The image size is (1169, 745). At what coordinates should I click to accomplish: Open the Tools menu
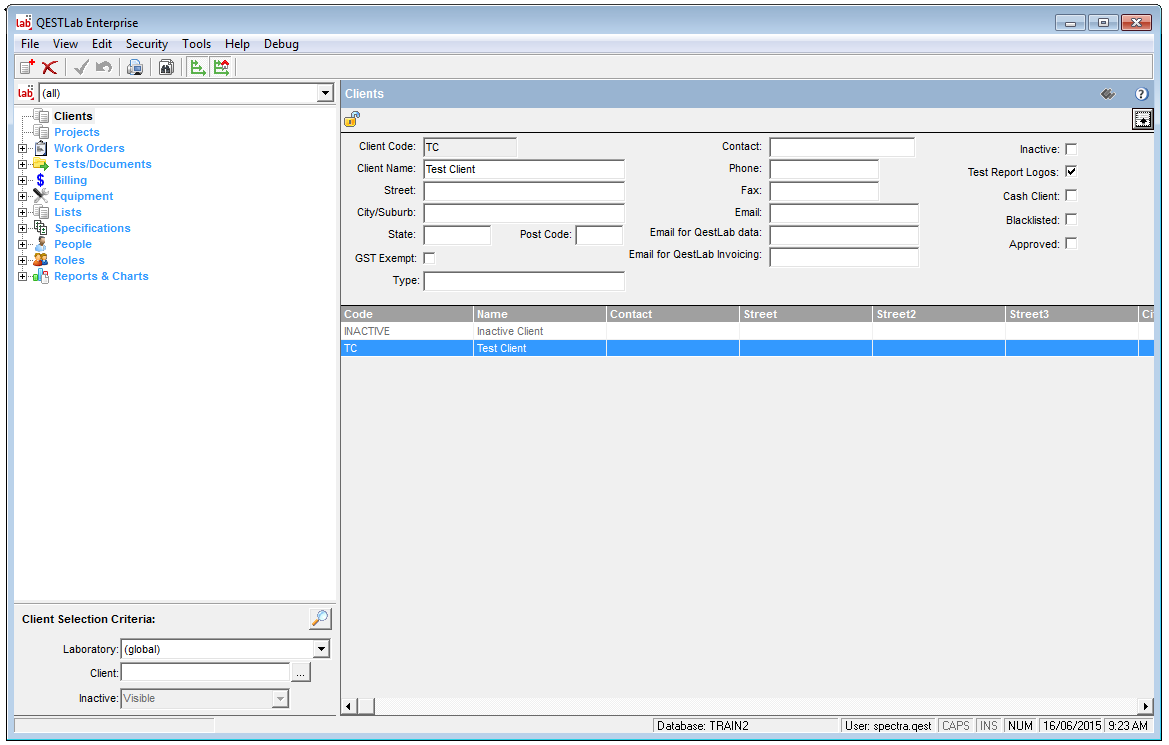[x=196, y=44]
